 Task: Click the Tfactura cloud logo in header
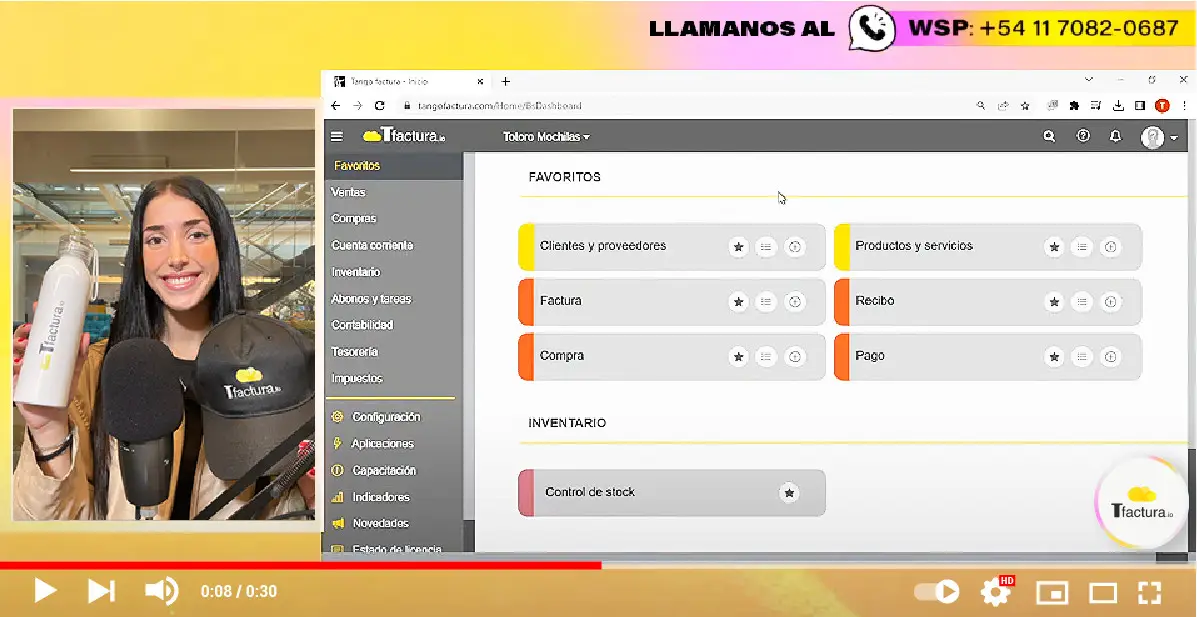pyautogui.click(x=404, y=136)
